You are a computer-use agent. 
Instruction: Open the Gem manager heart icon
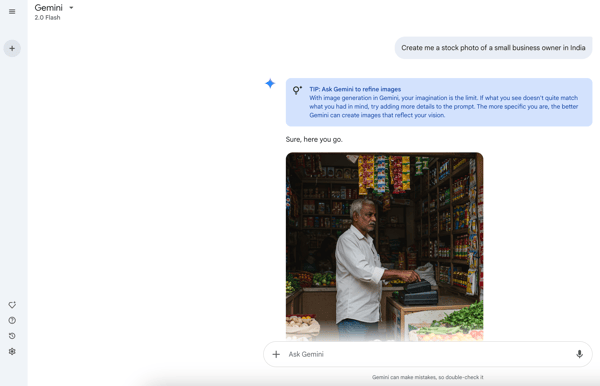click(12, 305)
